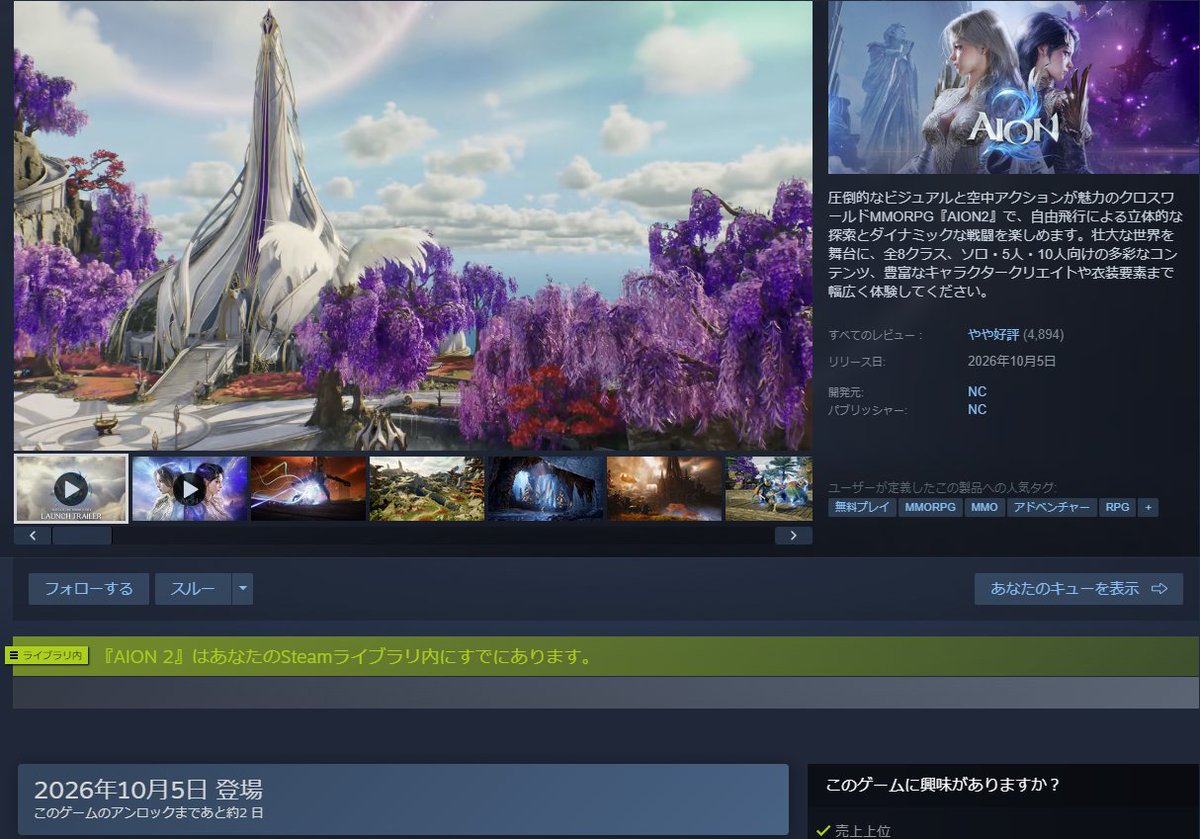Select the dark castle sunset thumbnail
The height and width of the screenshot is (839, 1200).
click(x=664, y=489)
